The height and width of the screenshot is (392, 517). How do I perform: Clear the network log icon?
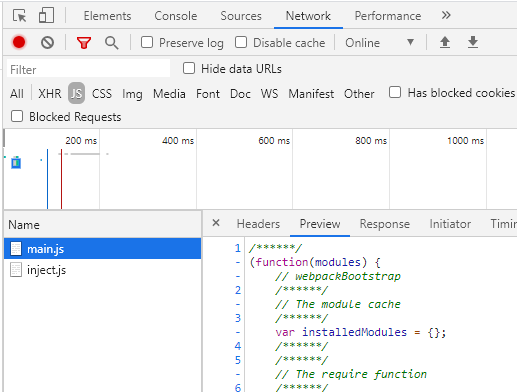[47, 43]
